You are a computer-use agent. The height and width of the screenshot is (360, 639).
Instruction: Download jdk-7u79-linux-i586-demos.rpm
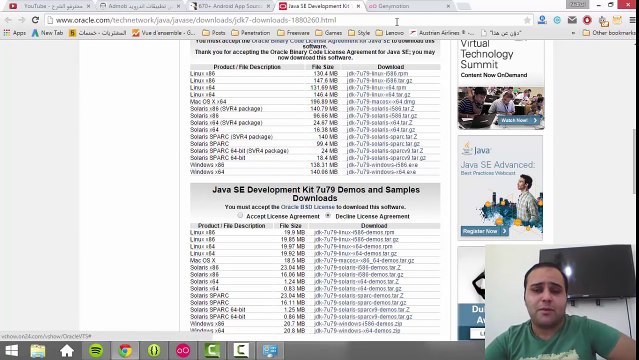point(354,232)
